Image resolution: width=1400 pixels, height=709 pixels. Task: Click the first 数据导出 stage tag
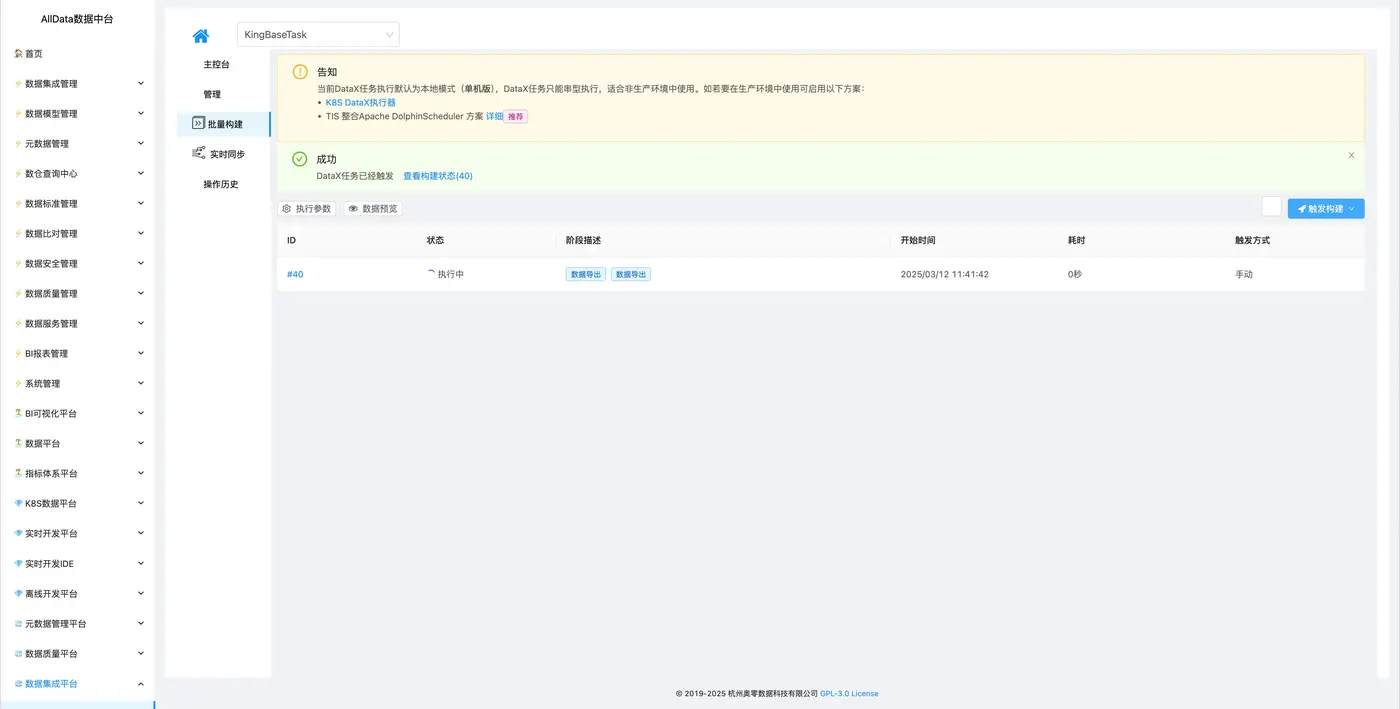click(586, 274)
